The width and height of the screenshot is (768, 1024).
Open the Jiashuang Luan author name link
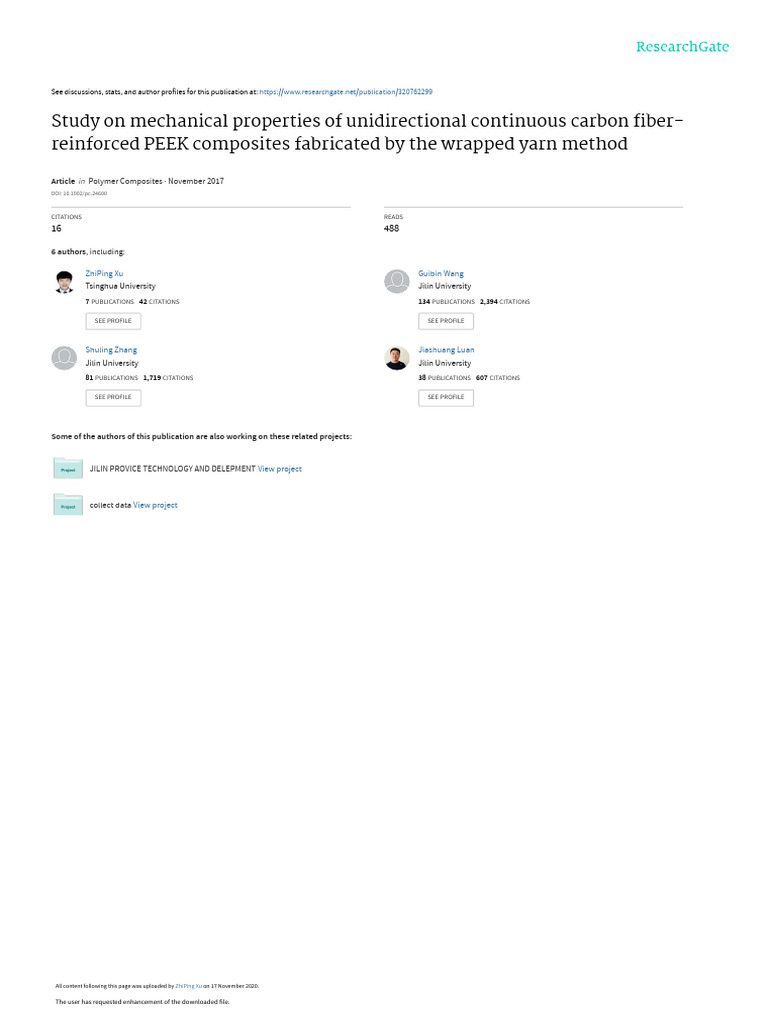pos(446,350)
